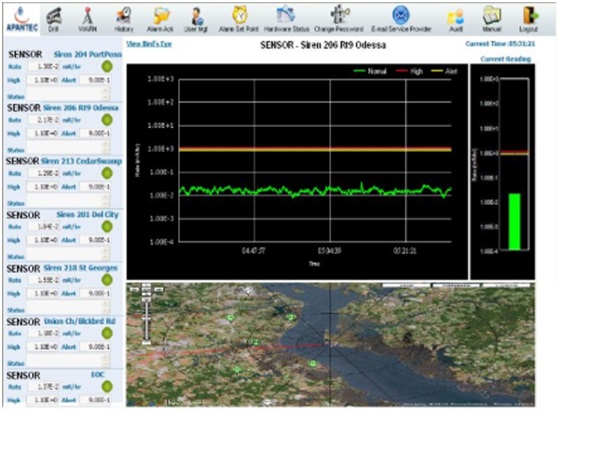Click the Siren 201 Del City green status indicator
The height and width of the screenshot is (450, 600).
coord(107,227)
